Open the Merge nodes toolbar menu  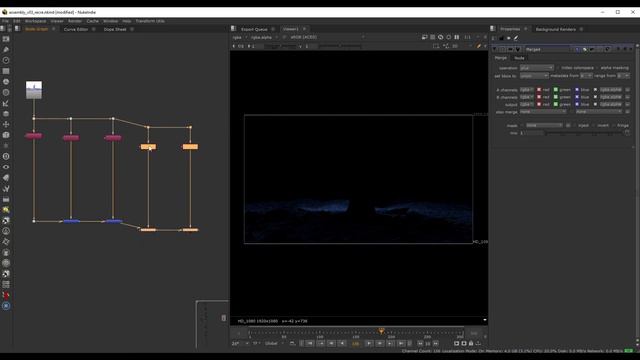click(x=6, y=114)
